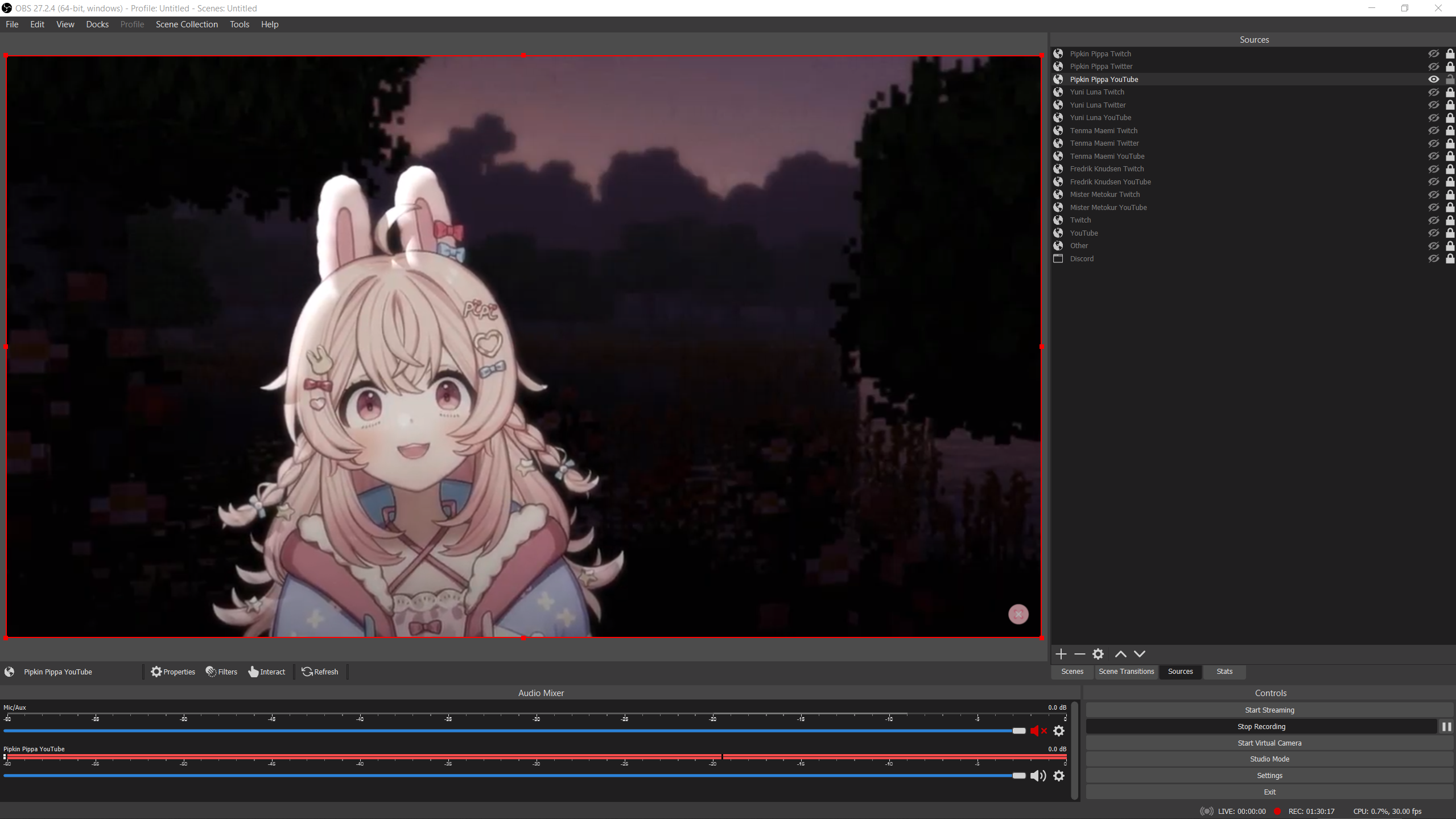1456x819 pixels.
Task: Open the Tools menu
Action: click(x=240, y=24)
